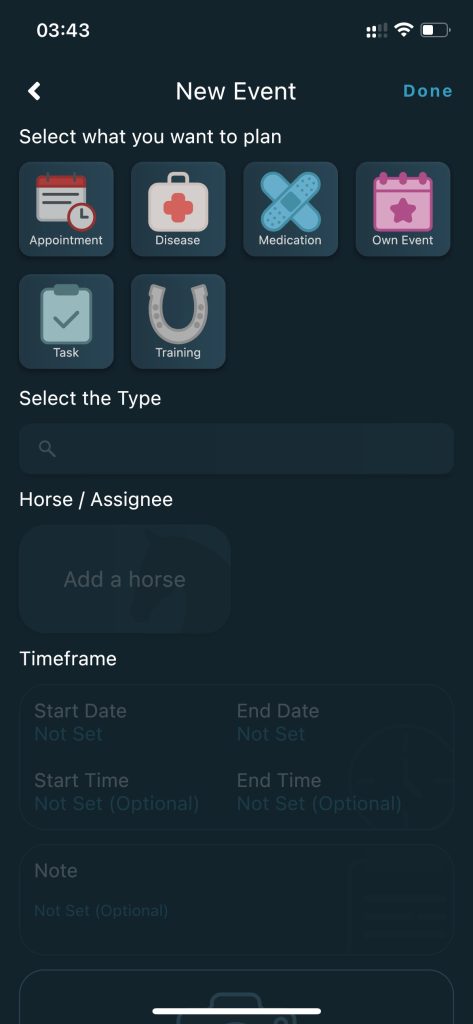Select the Own Event star calendar
The width and height of the screenshot is (473, 1024).
tap(403, 209)
